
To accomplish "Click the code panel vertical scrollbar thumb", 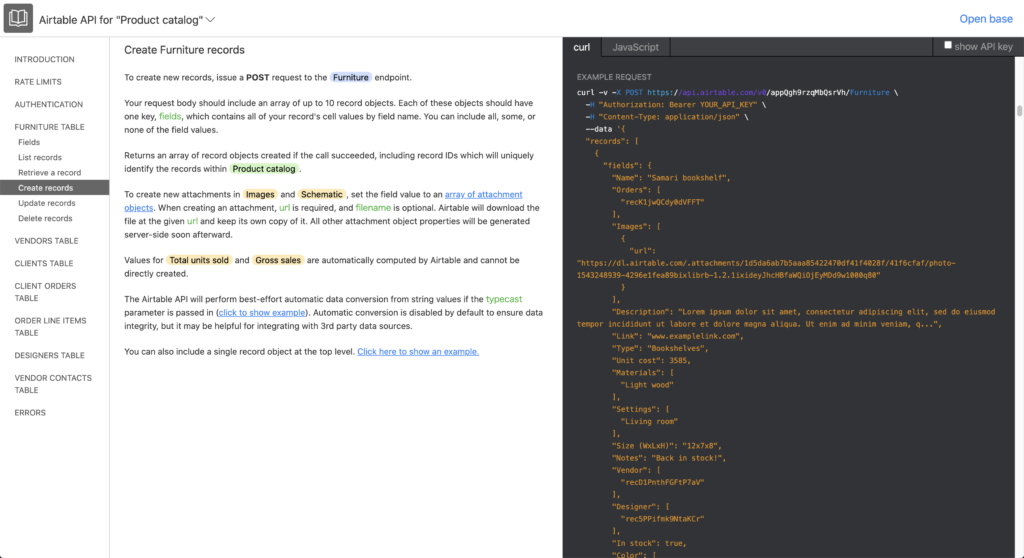I will (x=1019, y=110).
